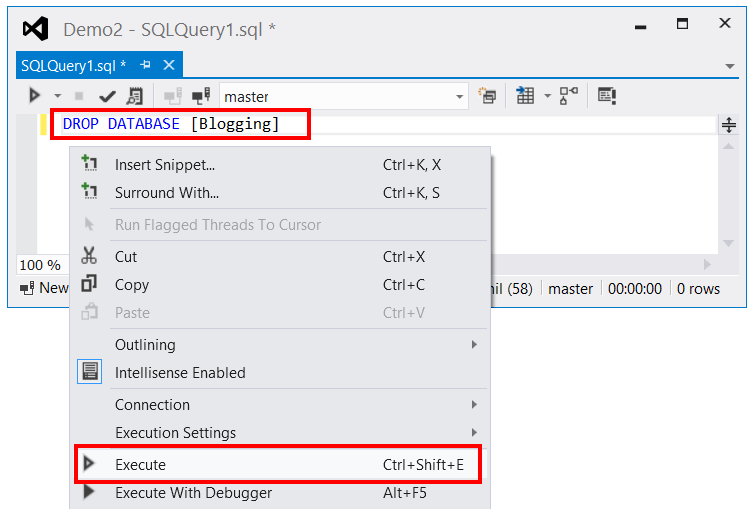Viewport: 752px width, 509px height.
Task: Close the SQLQuery1.sql tab
Action: [x=168, y=65]
